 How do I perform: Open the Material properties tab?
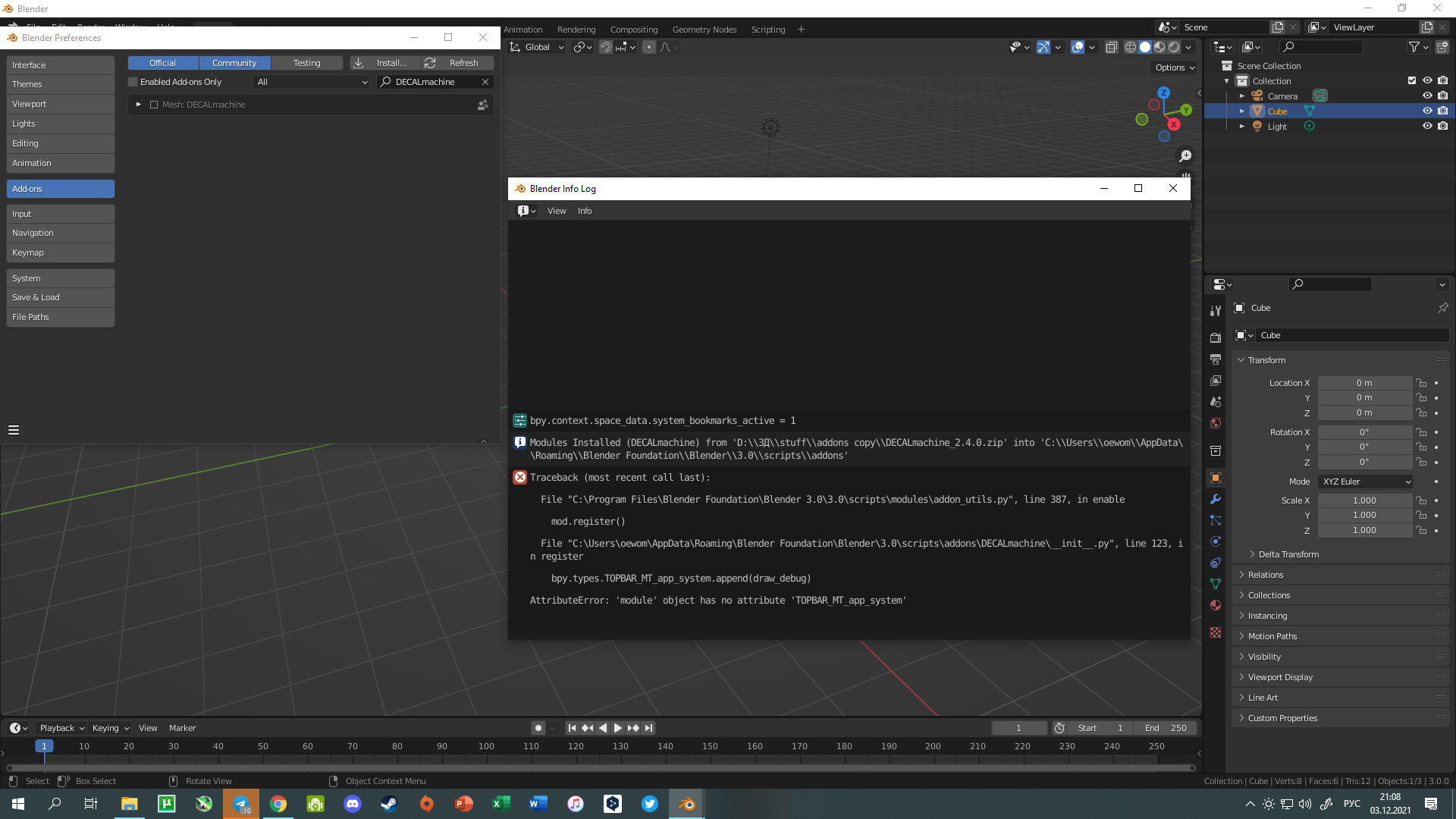coord(1216,605)
